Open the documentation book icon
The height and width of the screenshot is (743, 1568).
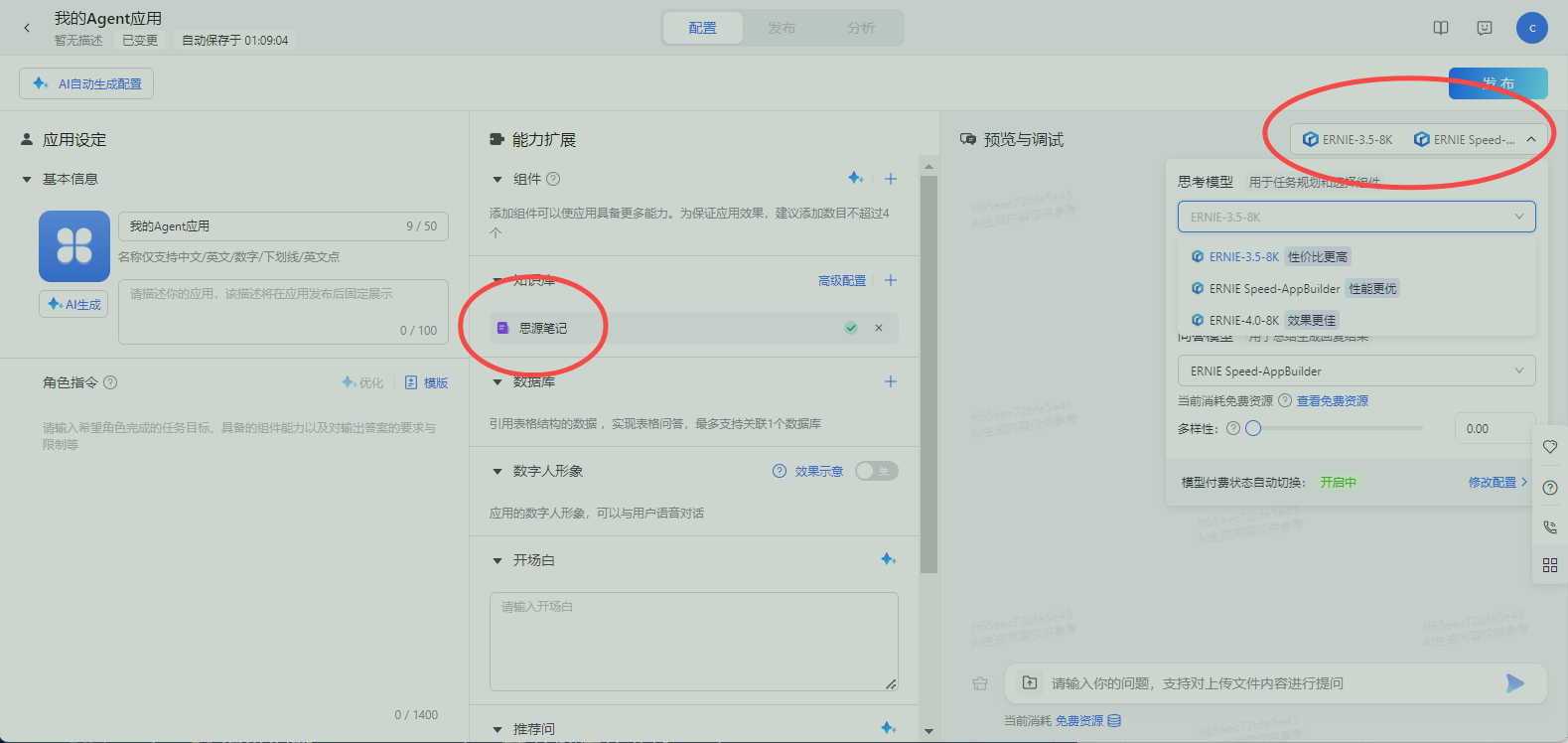[x=1441, y=28]
